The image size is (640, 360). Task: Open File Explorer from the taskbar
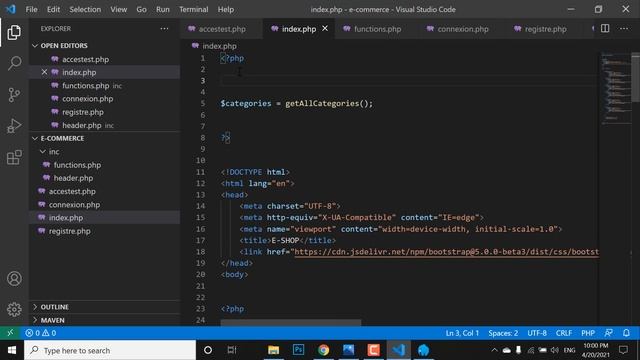coord(273,350)
